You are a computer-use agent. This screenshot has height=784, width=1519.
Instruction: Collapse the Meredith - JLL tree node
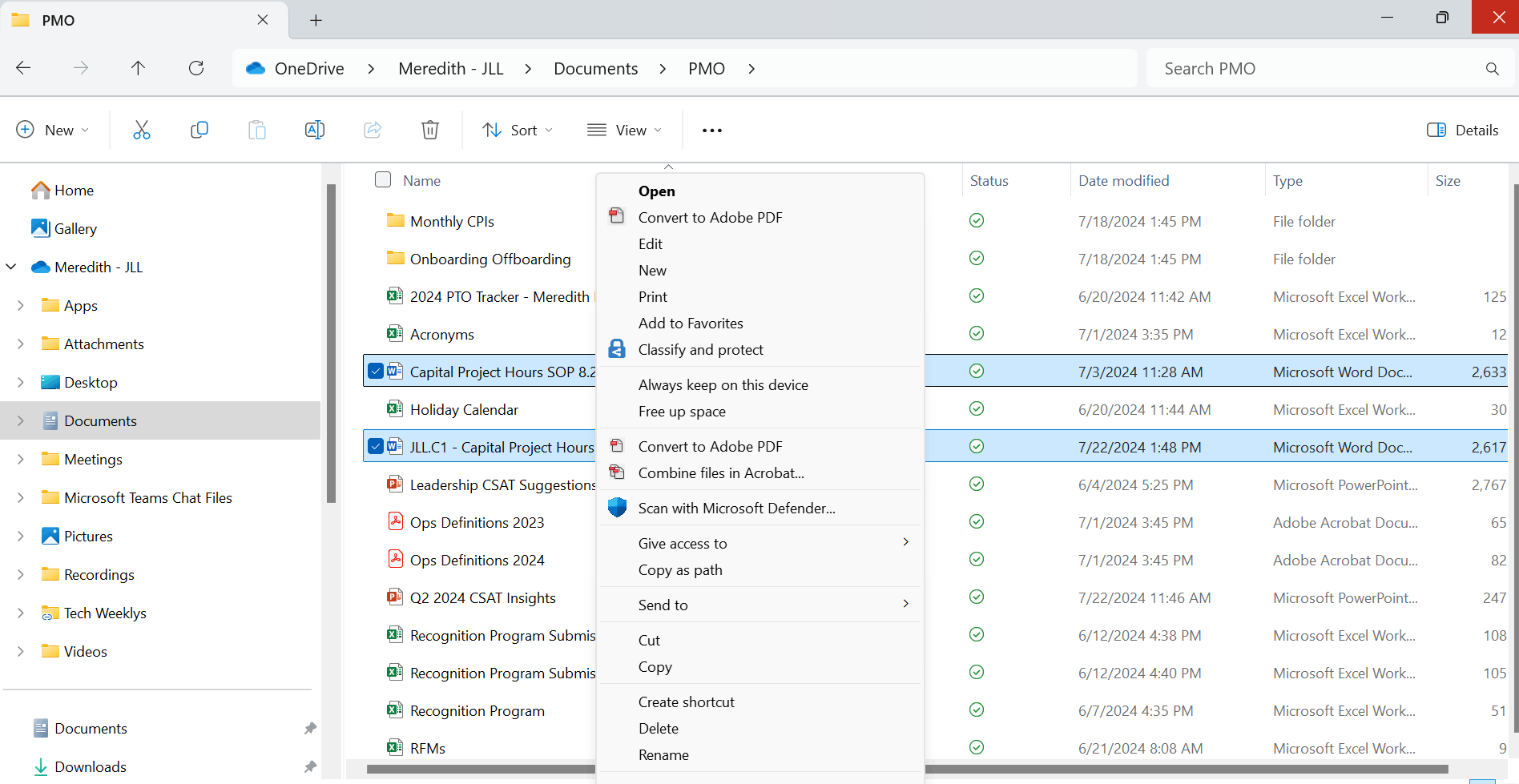coord(11,267)
